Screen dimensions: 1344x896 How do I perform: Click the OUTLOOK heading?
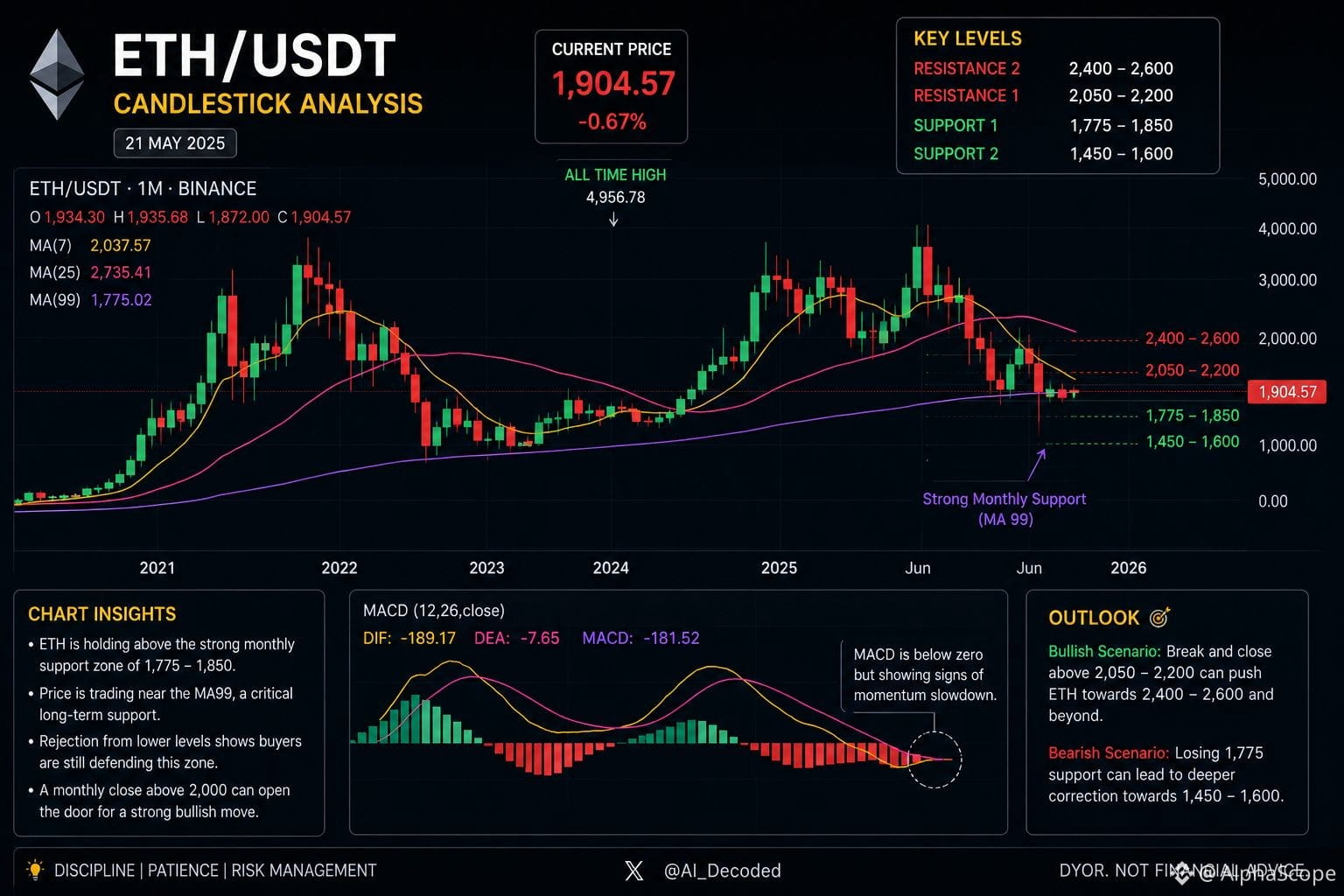(x=1094, y=618)
